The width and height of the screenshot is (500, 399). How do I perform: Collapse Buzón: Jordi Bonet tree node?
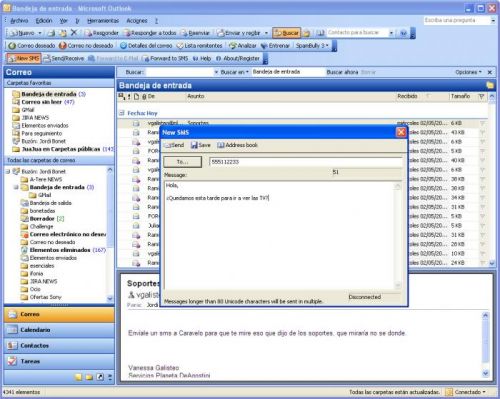pyautogui.click(x=8, y=172)
